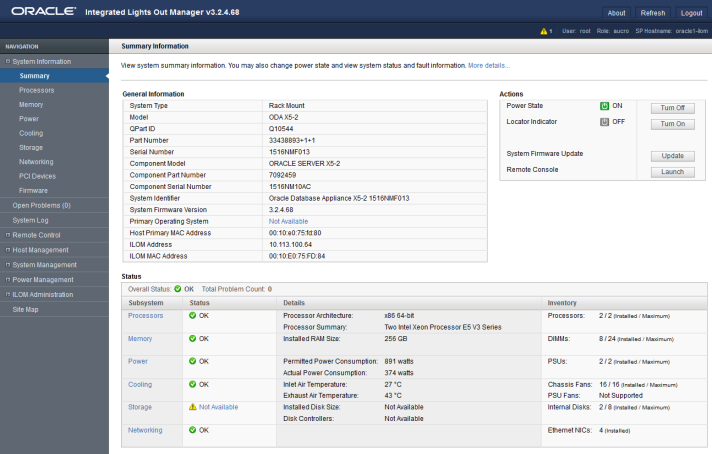The width and height of the screenshot is (712, 454).
Task: Open PCI Devices page from navigation
Action: point(37,176)
